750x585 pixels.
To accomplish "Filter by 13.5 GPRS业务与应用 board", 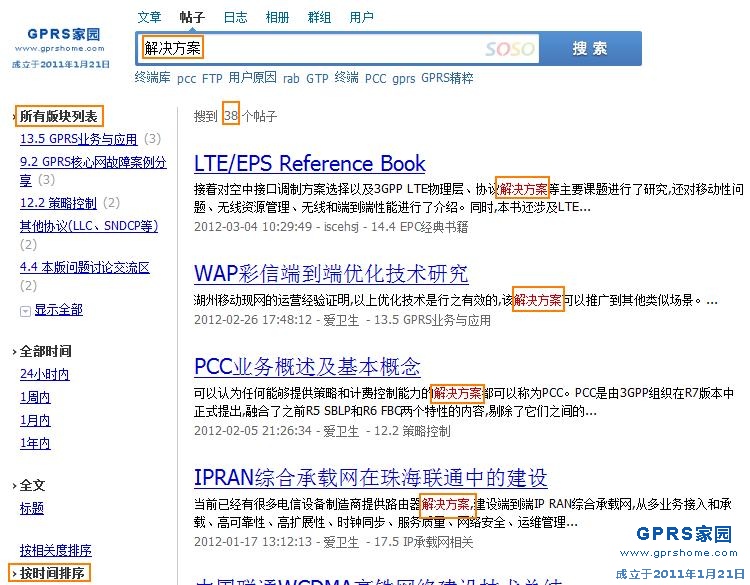I will coord(79,139).
